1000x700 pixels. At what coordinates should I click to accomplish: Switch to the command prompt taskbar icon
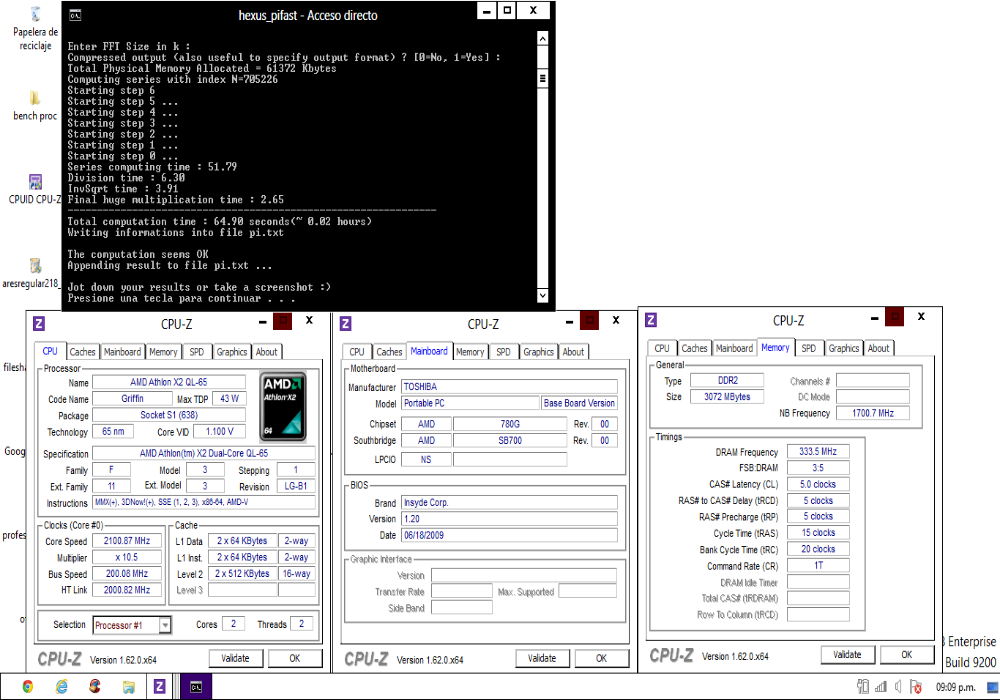196,687
